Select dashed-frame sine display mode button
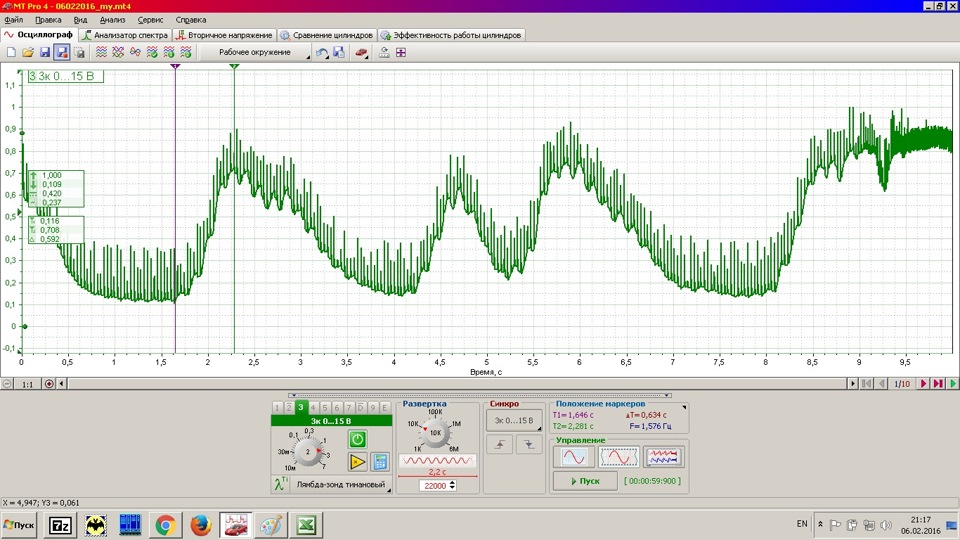 point(618,457)
